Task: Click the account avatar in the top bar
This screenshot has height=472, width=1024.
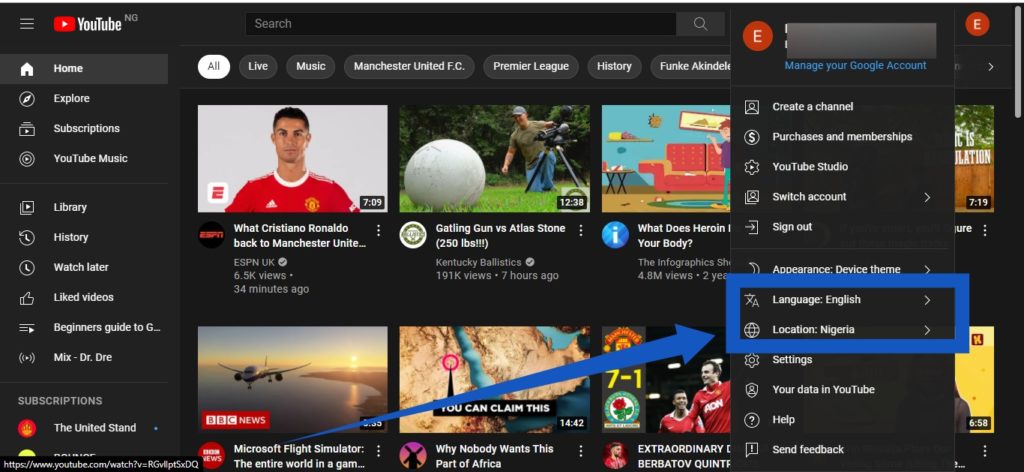Action: [977, 25]
